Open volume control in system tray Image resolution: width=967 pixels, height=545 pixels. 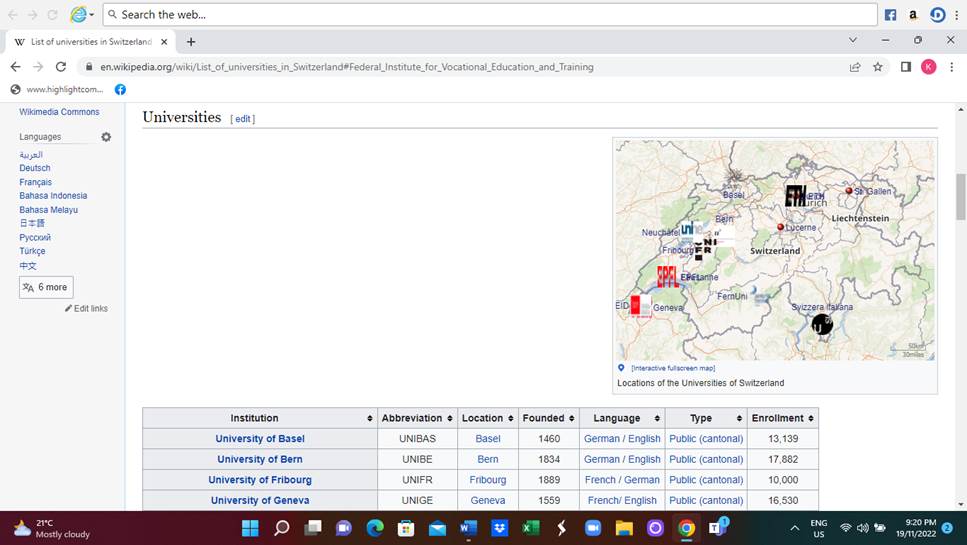click(x=863, y=528)
